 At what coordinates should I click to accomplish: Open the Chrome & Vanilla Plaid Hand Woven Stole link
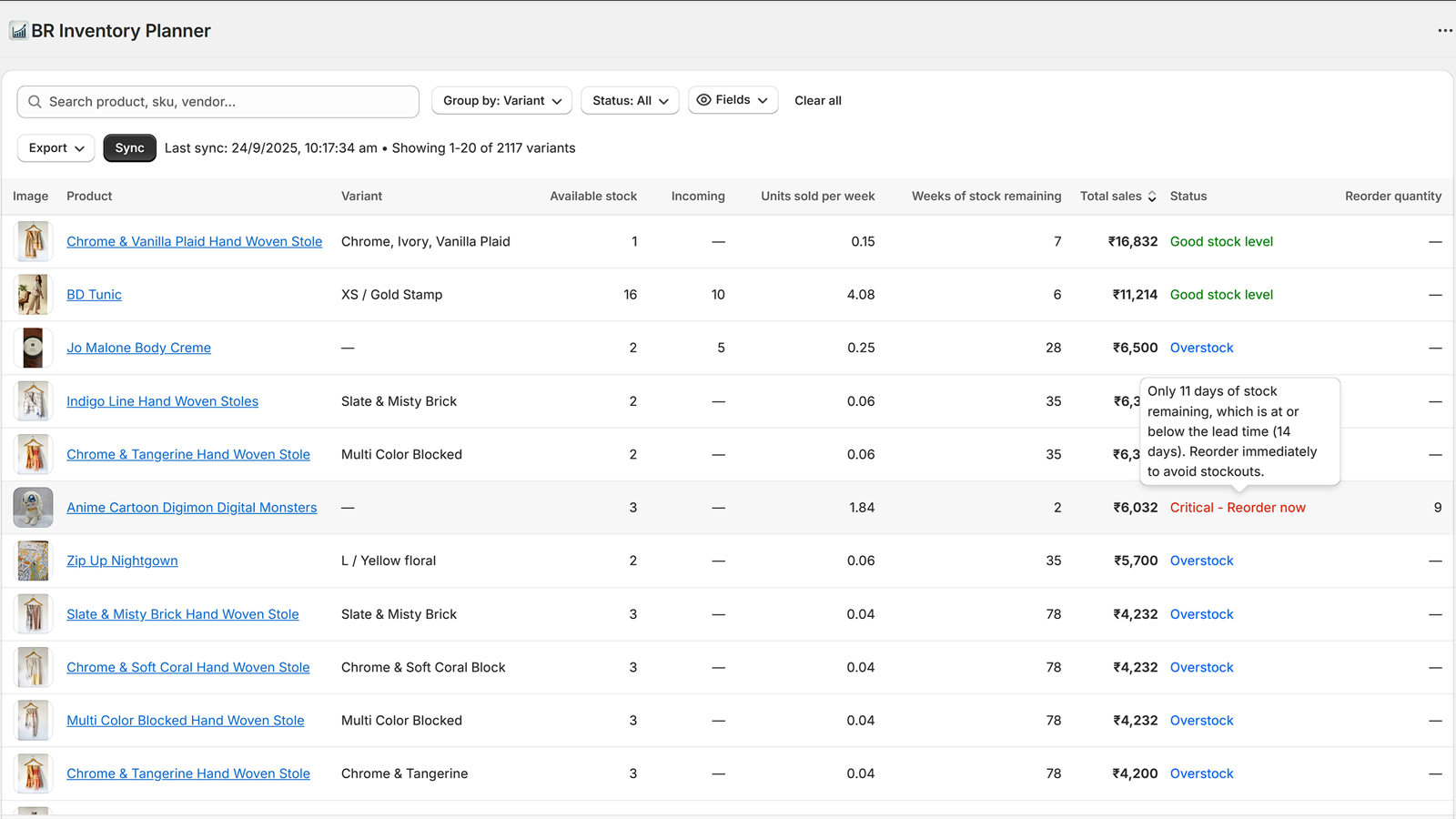(x=194, y=241)
